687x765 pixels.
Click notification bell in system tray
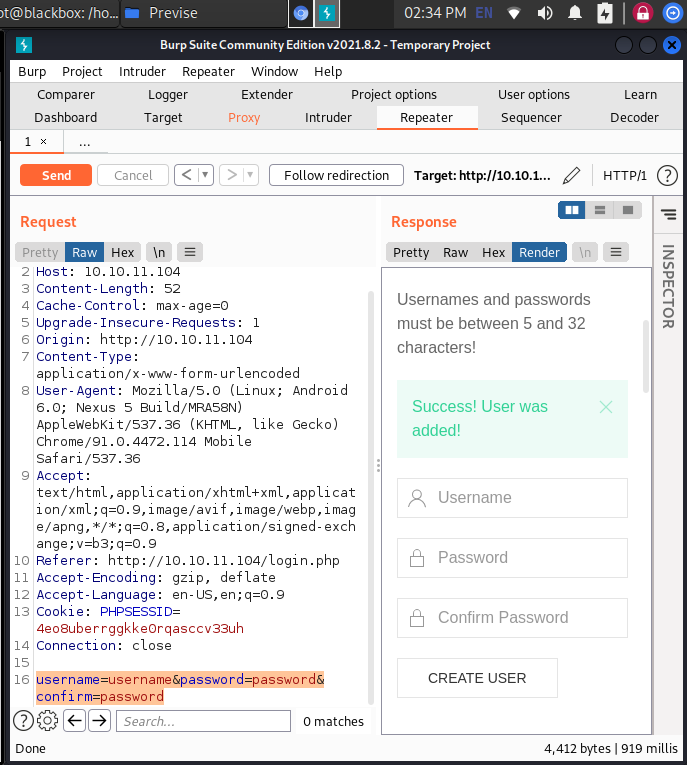coord(577,13)
